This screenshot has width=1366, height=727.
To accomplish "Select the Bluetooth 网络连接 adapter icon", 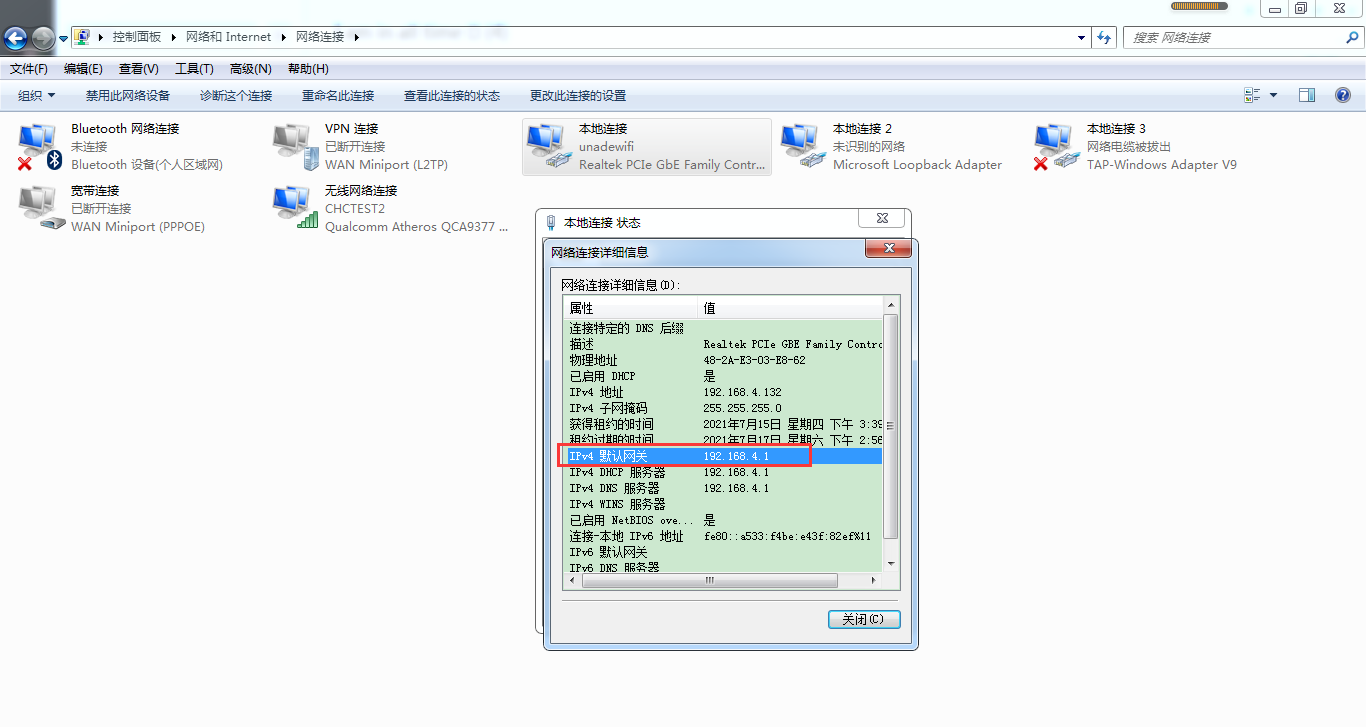I will click(x=40, y=146).
